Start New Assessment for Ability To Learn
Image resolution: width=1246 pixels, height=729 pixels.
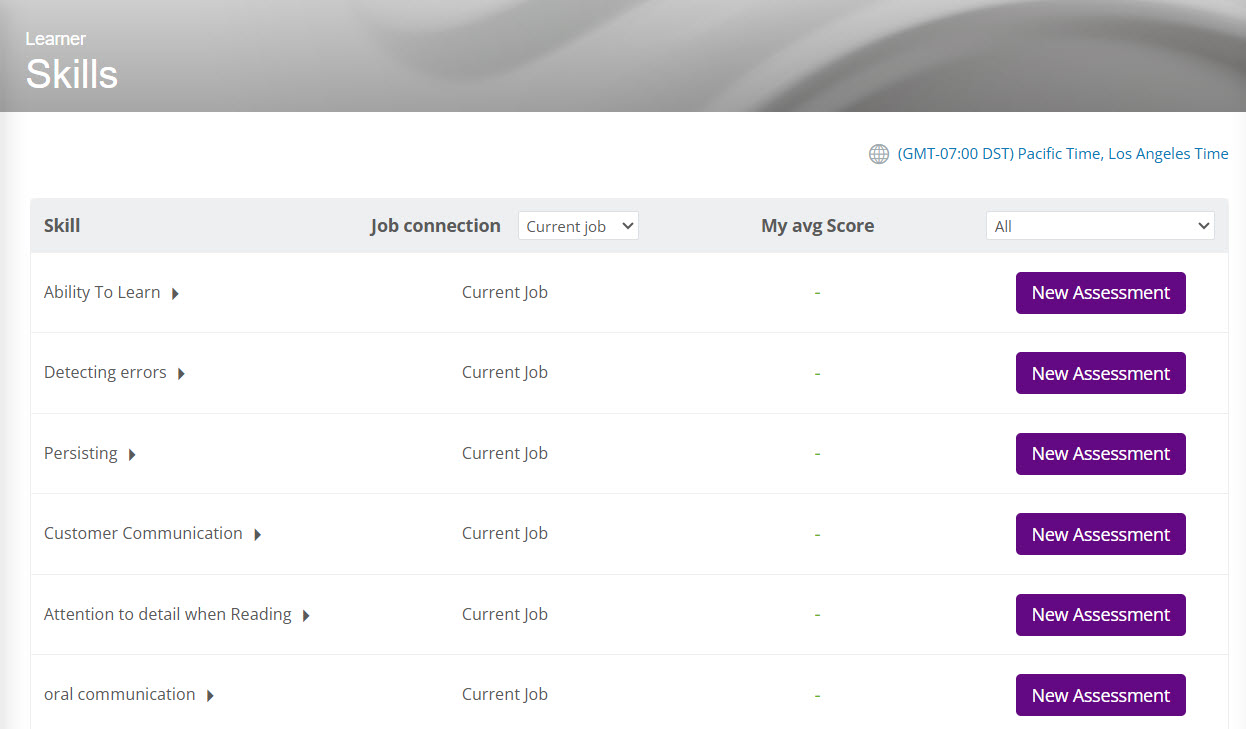pos(1100,293)
